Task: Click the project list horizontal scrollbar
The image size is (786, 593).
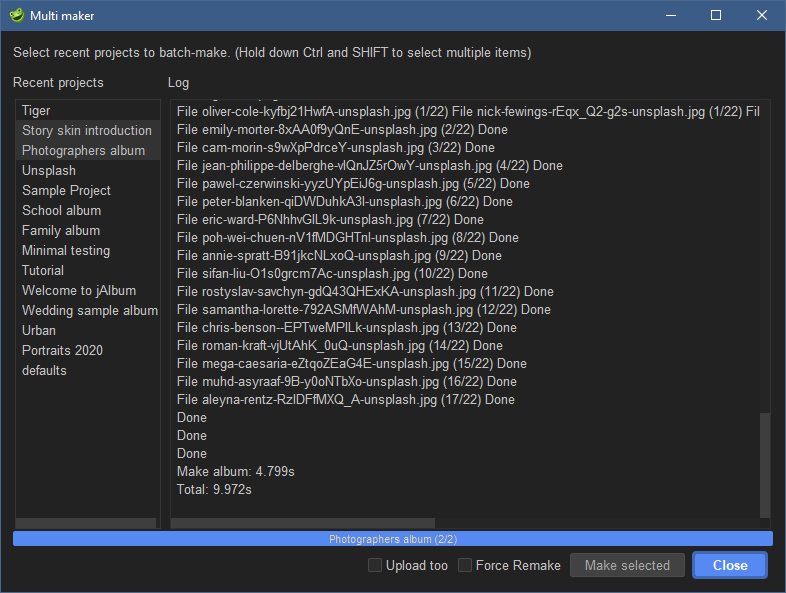Action: click(85, 523)
